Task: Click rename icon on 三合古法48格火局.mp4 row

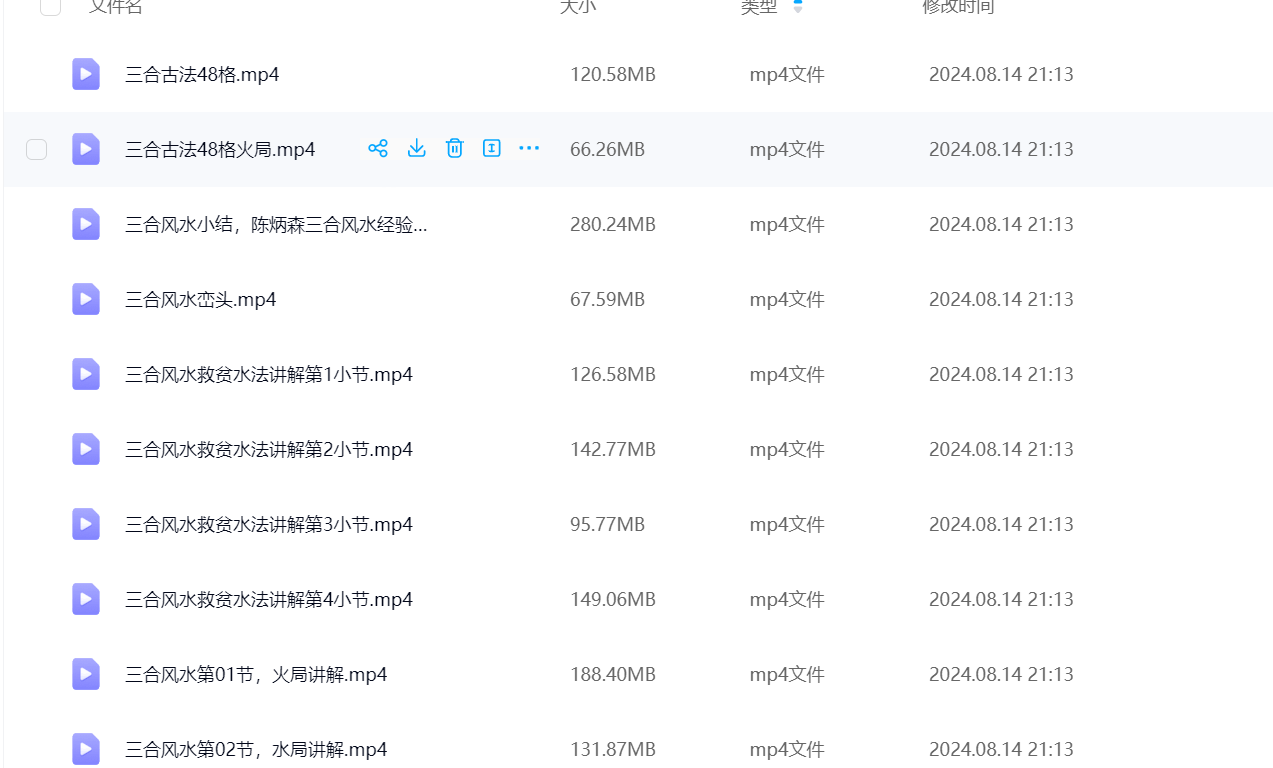Action: point(491,149)
